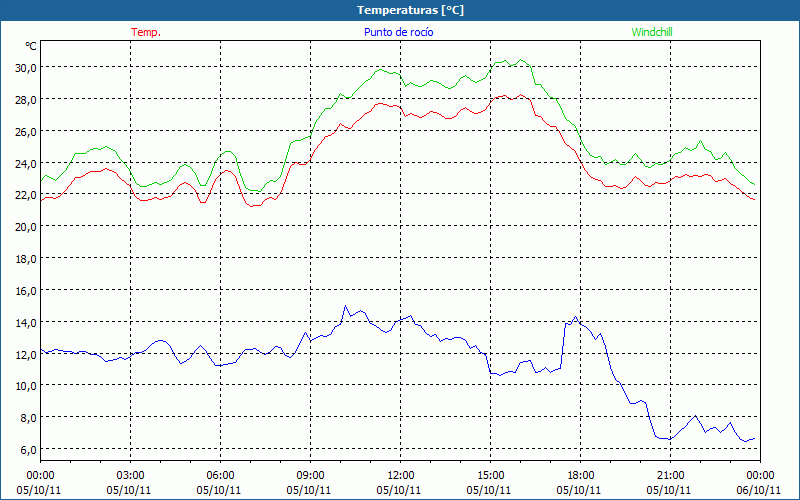The image size is (800, 500).
Task: Click the '14,0' y-axis value
Action: pos(26,322)
